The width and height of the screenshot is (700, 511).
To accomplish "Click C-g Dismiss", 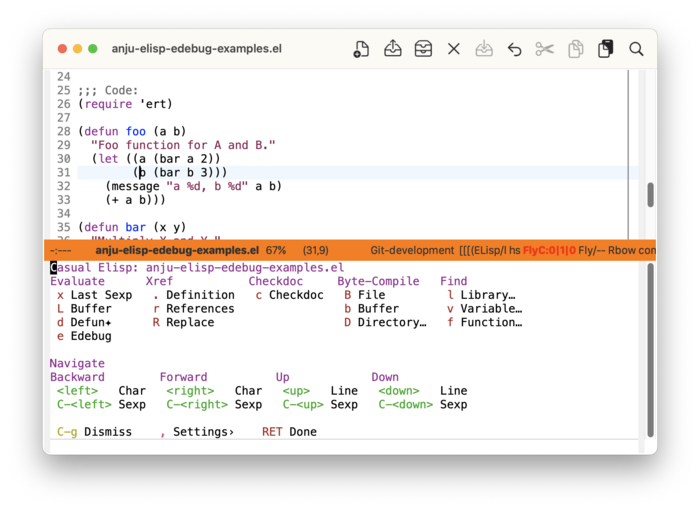I will click(95, 432).
